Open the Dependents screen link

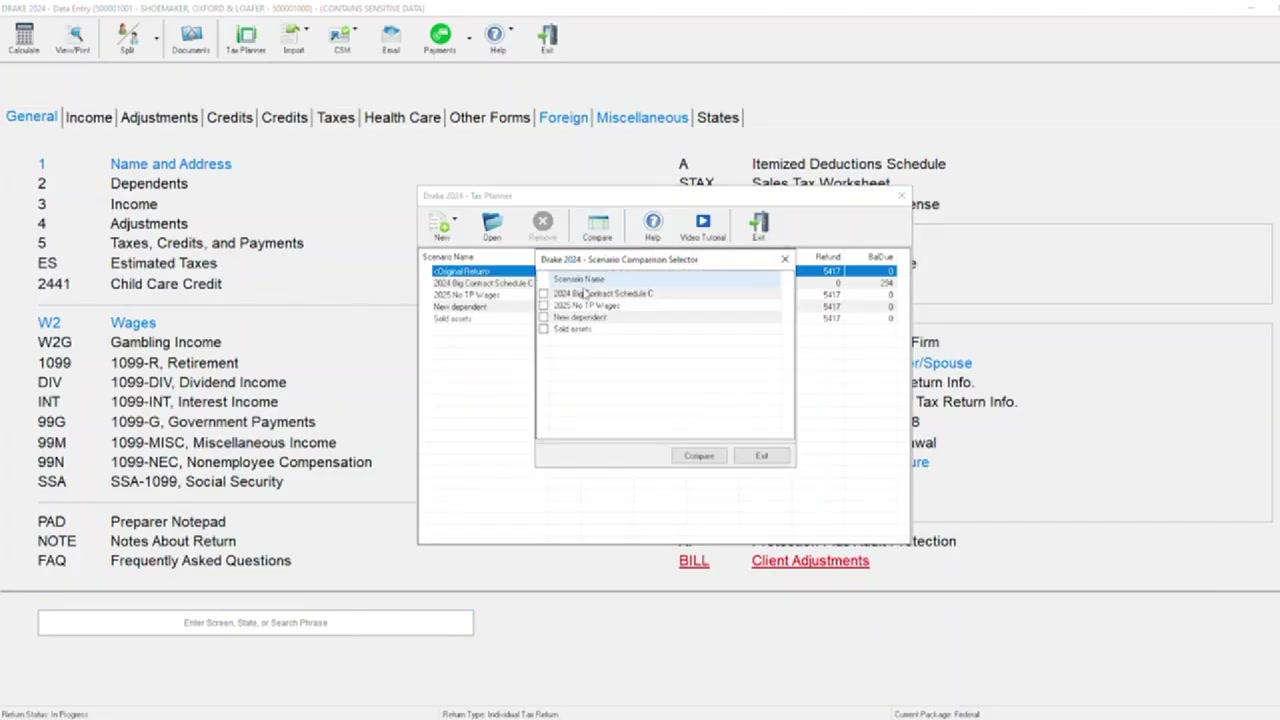[149, 184]
